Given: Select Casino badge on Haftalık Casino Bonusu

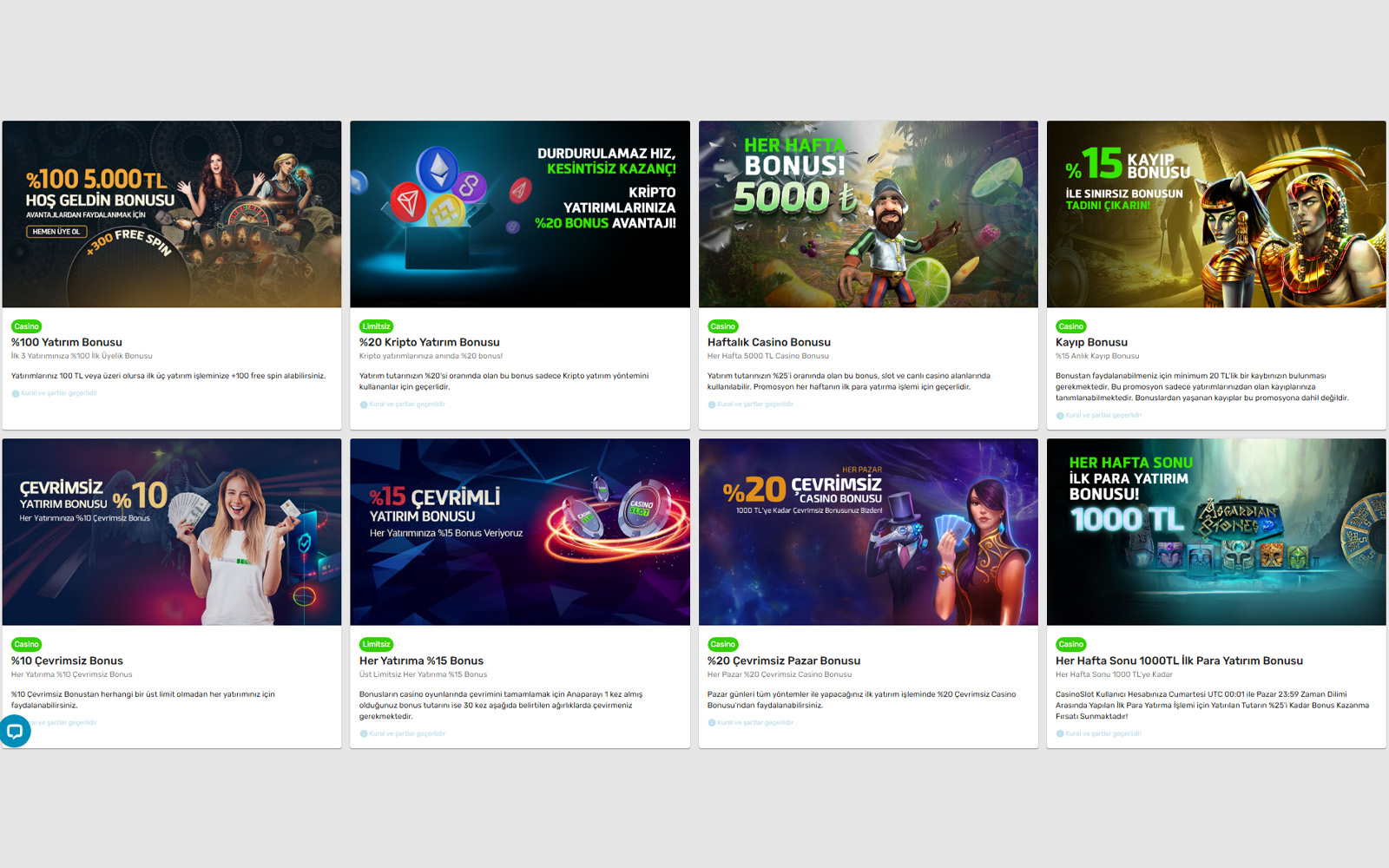Looking at the screenshot, I should (722, 326).
